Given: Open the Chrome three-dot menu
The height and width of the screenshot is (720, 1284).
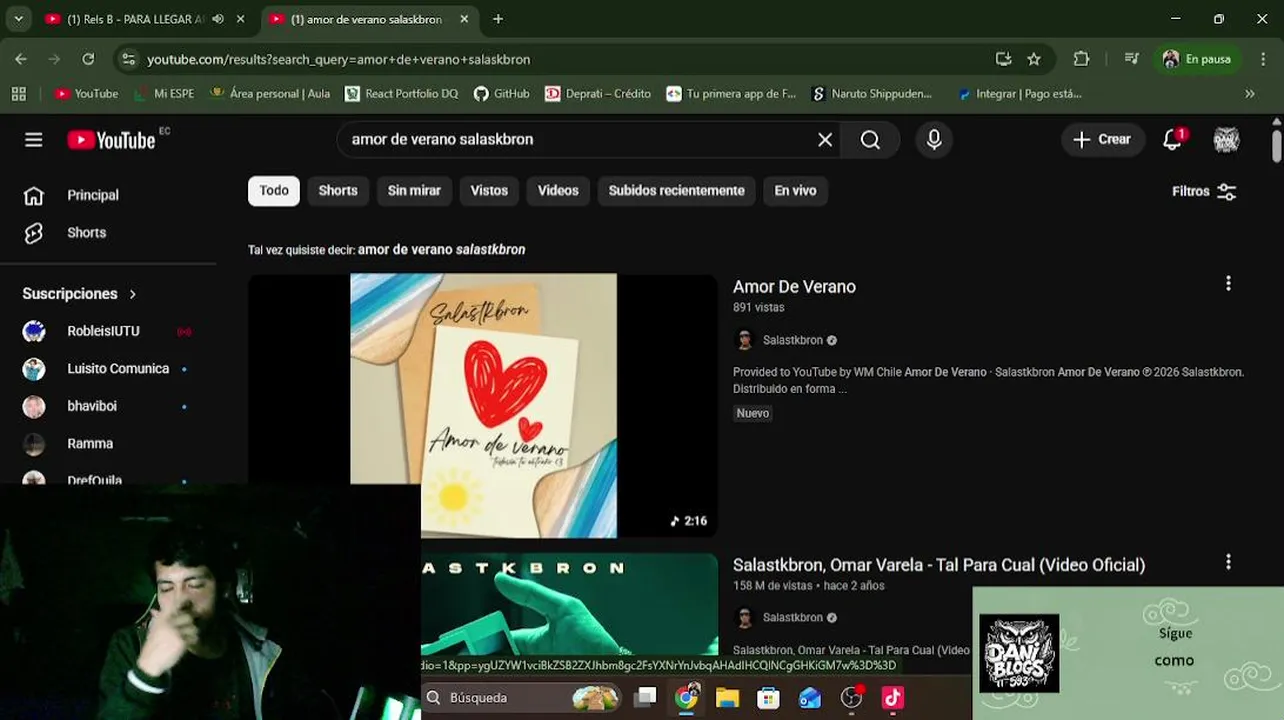Looking at the screenshot, I should (1262, 59).
